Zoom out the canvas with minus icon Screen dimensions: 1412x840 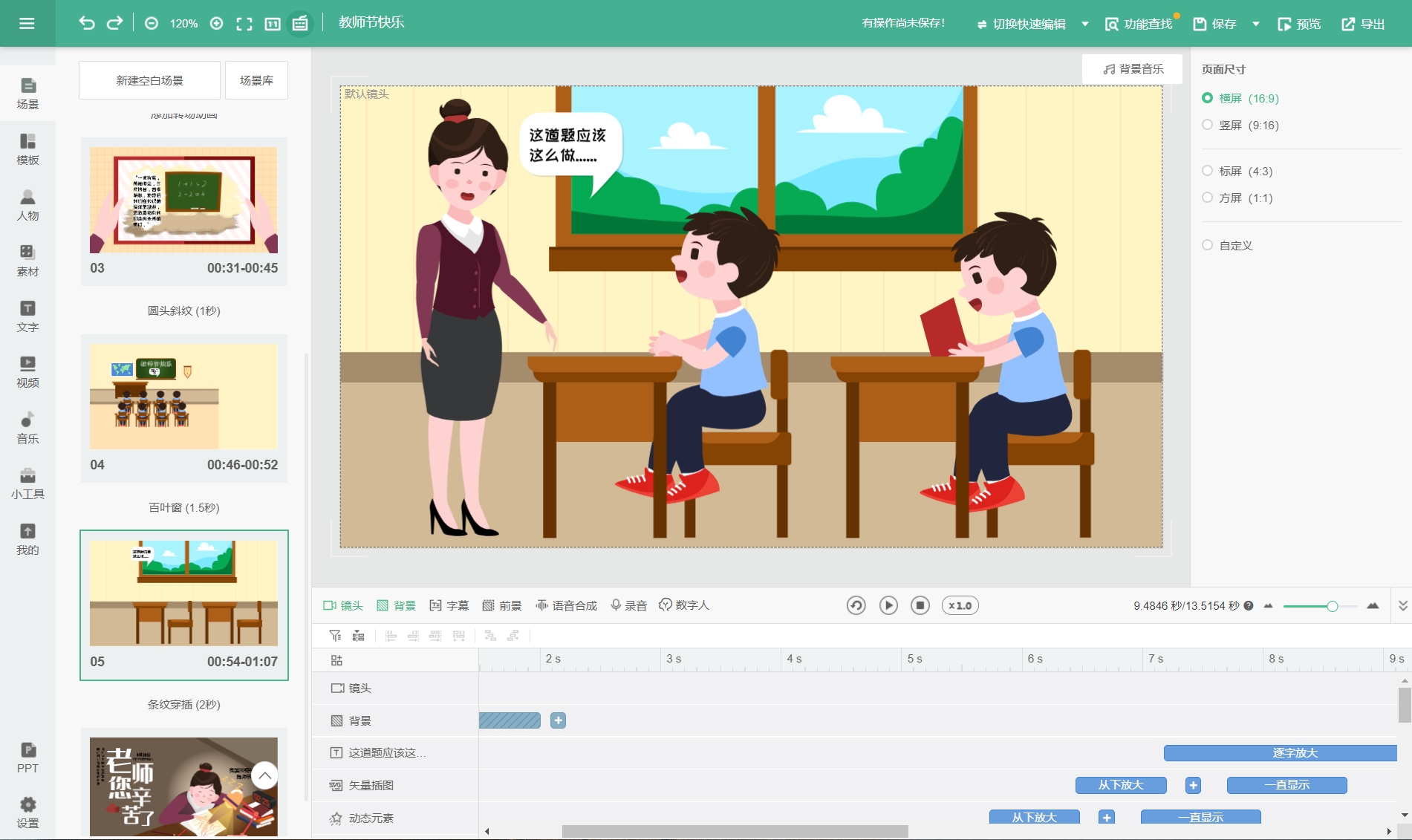(152, 24)
